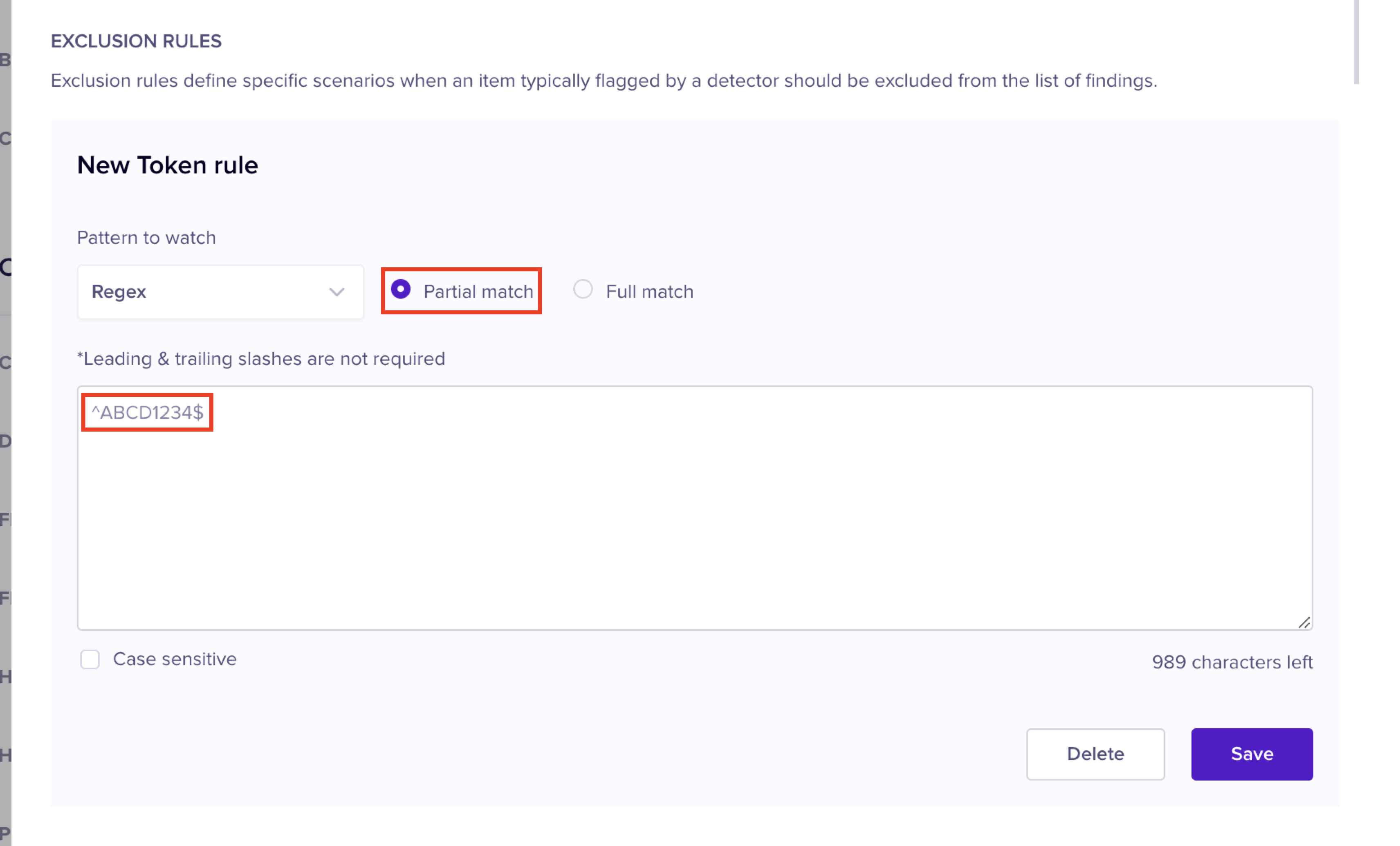Click the 'Pattern to watch' label

click(x=146, y=238)
